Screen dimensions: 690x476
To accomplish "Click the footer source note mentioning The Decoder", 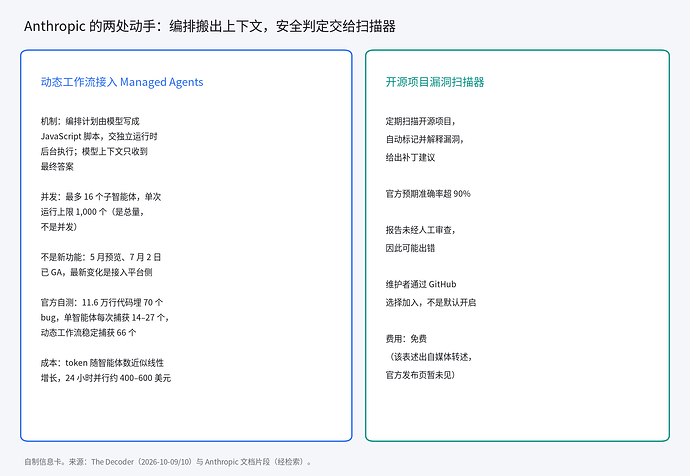I will click(x=168, y=462).
